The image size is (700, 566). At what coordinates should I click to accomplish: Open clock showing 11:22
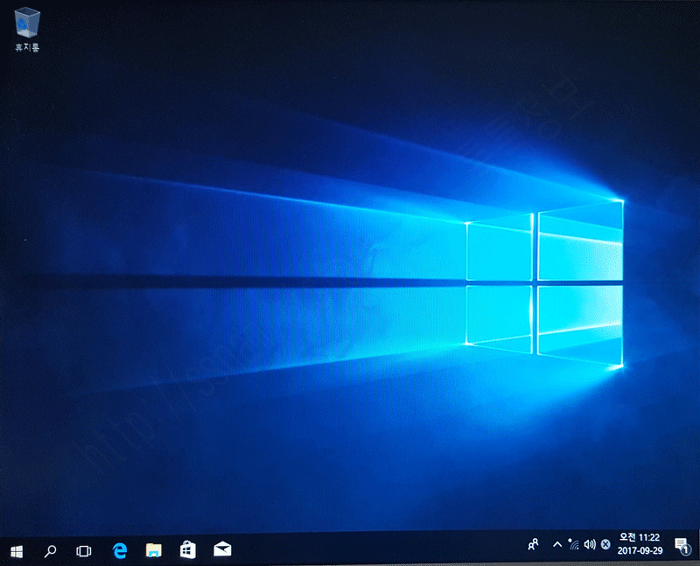pos(639,537)
